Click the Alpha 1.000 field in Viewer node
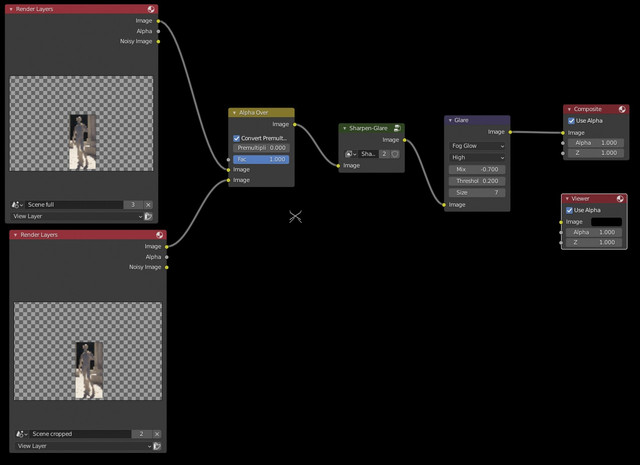 [594, 232]
